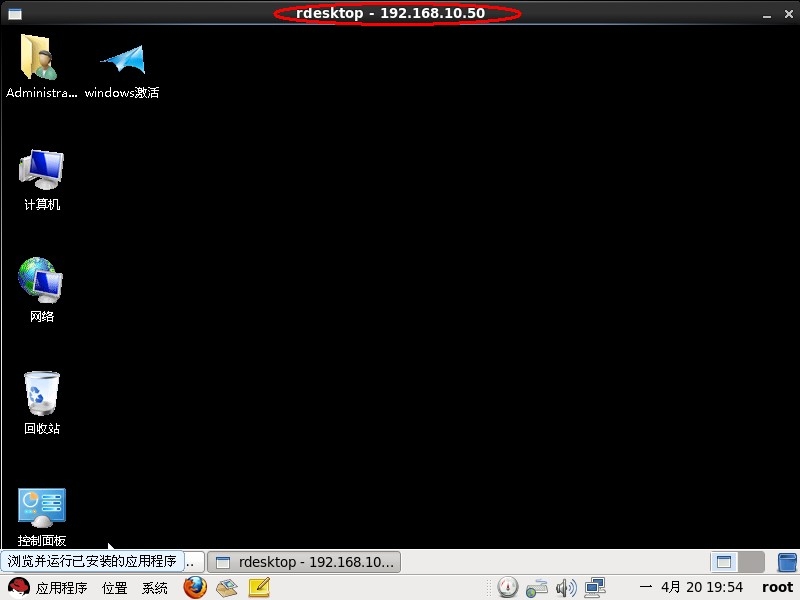
Task: Open the volume speaker tray icon
Action: pyautogui.click(x=566, y=588)
